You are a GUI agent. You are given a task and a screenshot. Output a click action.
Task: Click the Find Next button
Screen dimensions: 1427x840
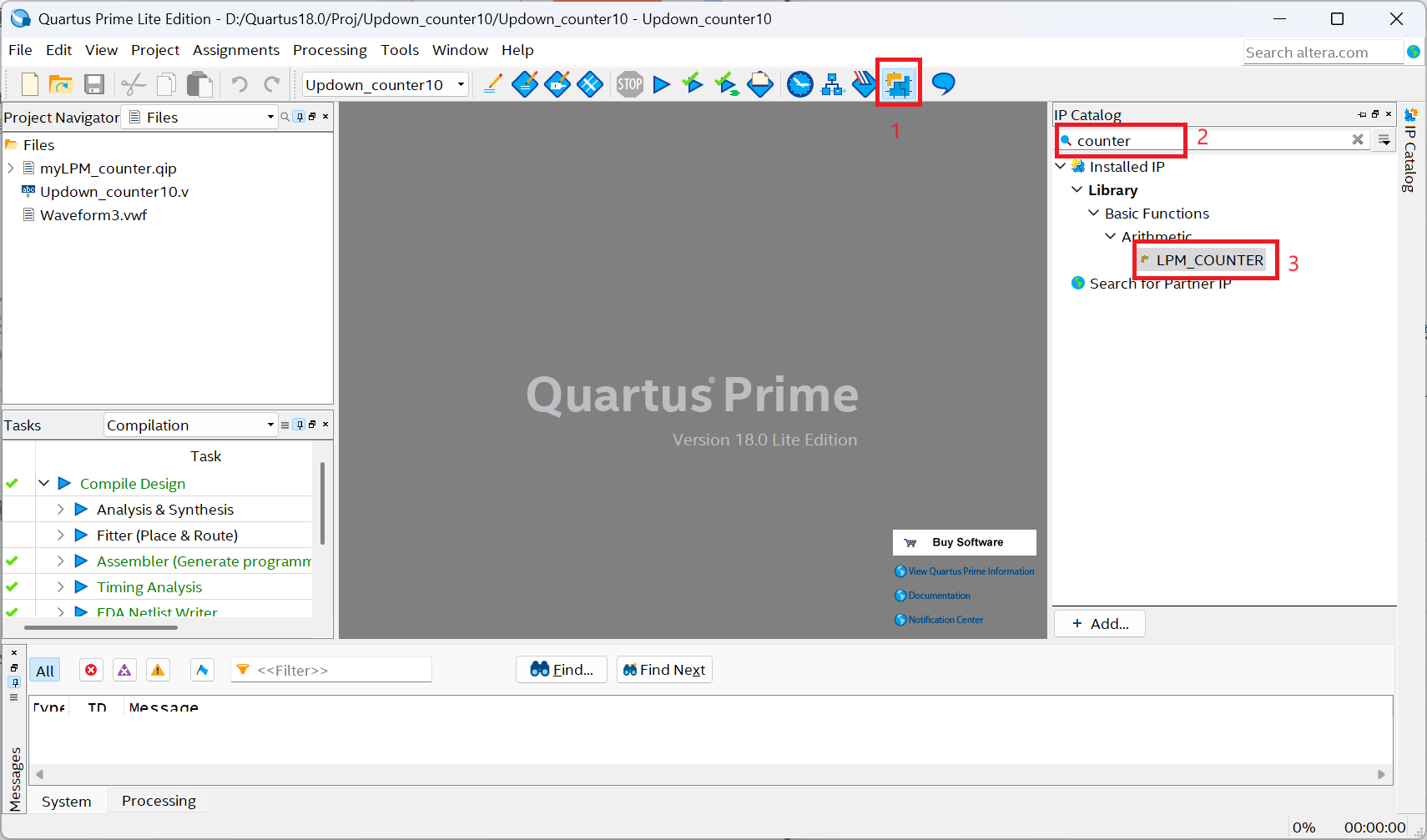pos(664,670)
